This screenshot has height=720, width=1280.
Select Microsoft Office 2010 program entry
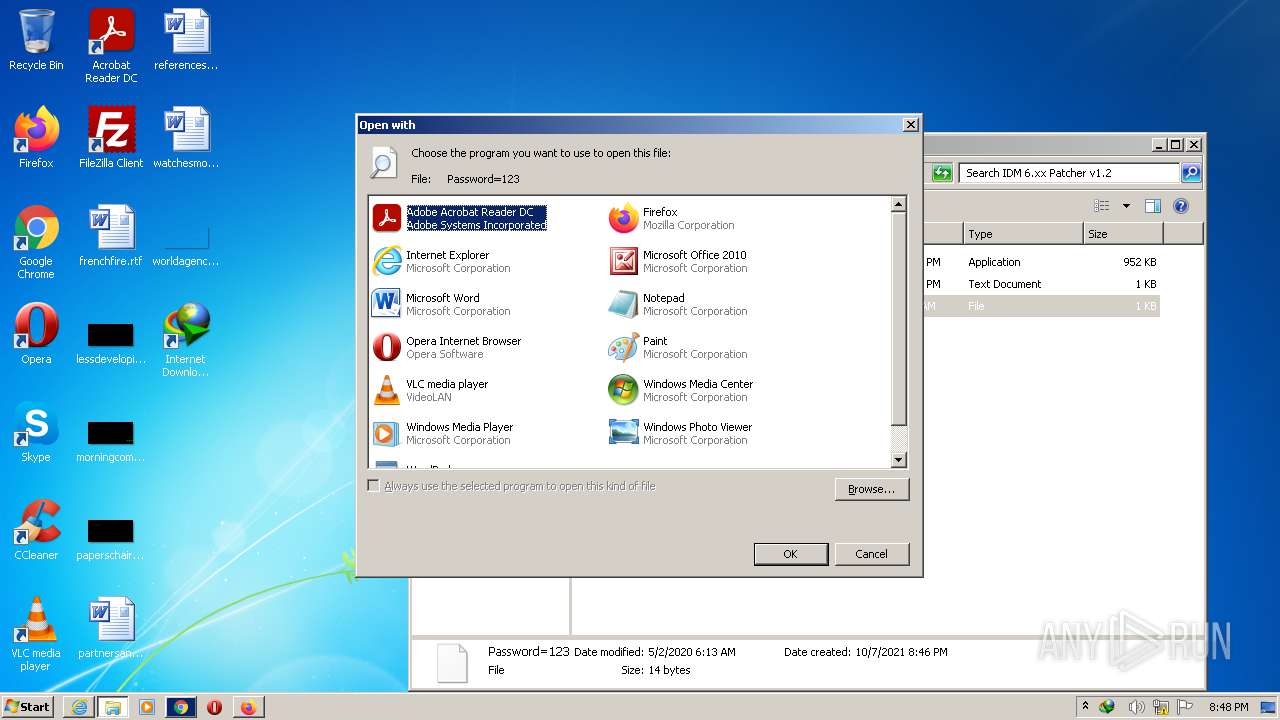tap(678, 261)
